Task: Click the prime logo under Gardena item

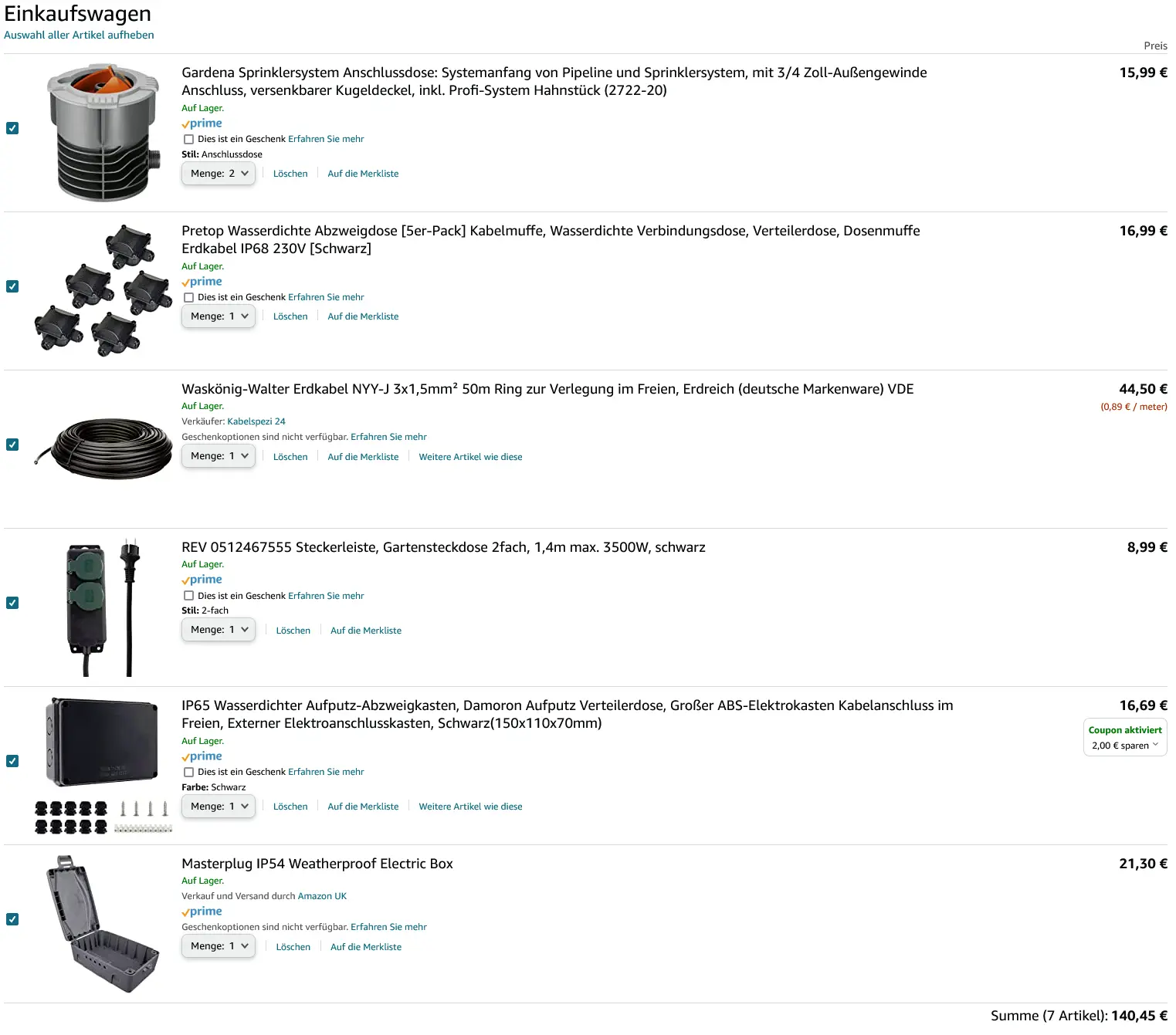Action: point(202,123)
